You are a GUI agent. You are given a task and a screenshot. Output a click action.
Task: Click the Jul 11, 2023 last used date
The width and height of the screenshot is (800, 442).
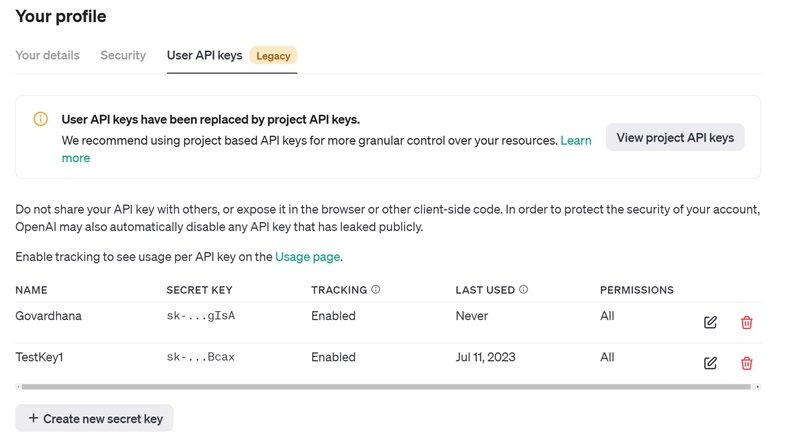pyautogui.click(x=485, y=357)
